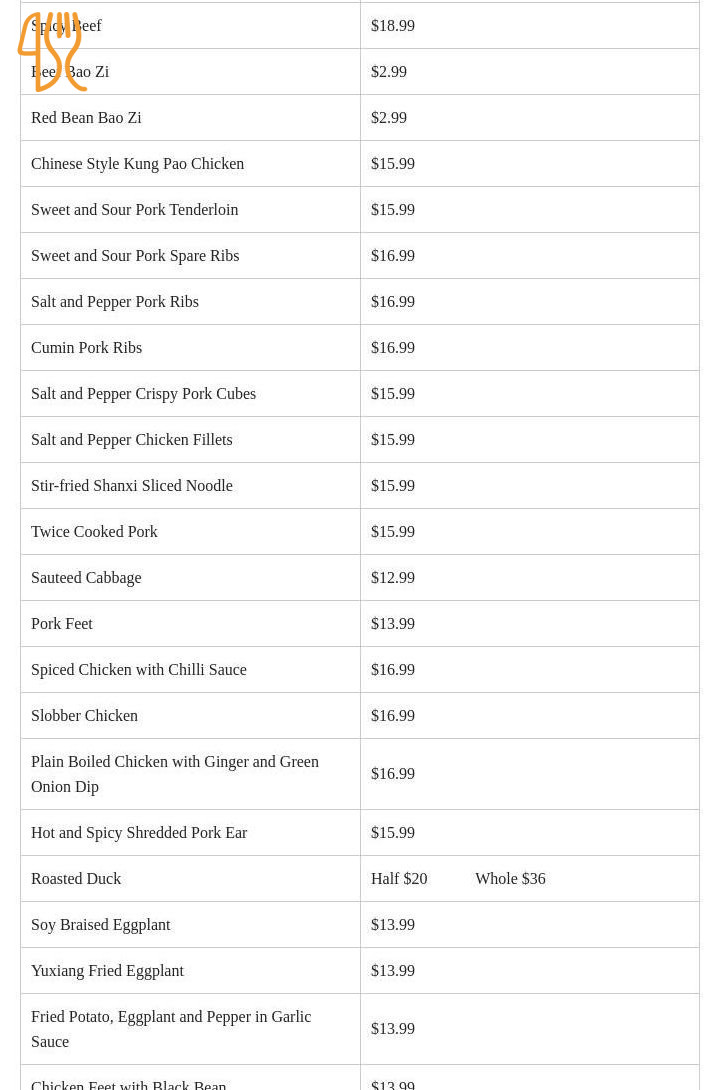720x1090 pixels.
Task: Choose the Salt and Pepper Pork Ribs row
Action: point(115,302)
